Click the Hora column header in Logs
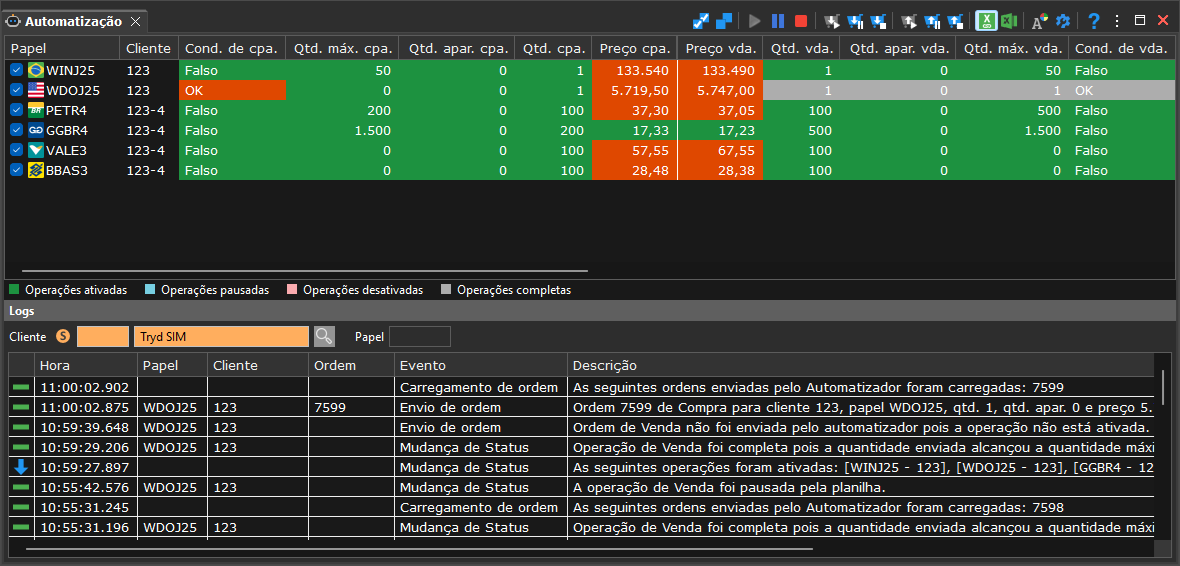The width and height of the screenshot is (1180, 566). [85, 366]
